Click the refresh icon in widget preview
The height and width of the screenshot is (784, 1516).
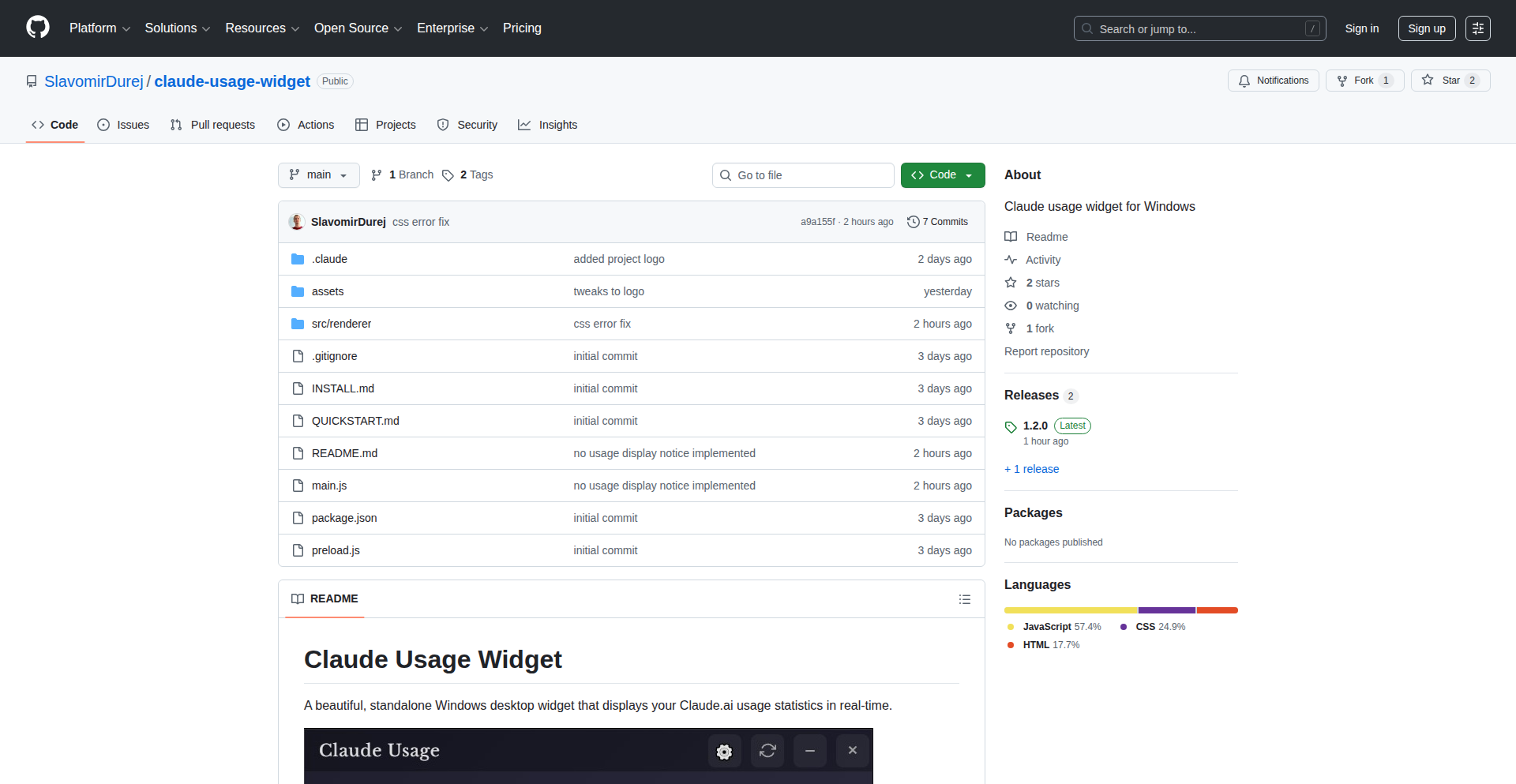[767, 751]
